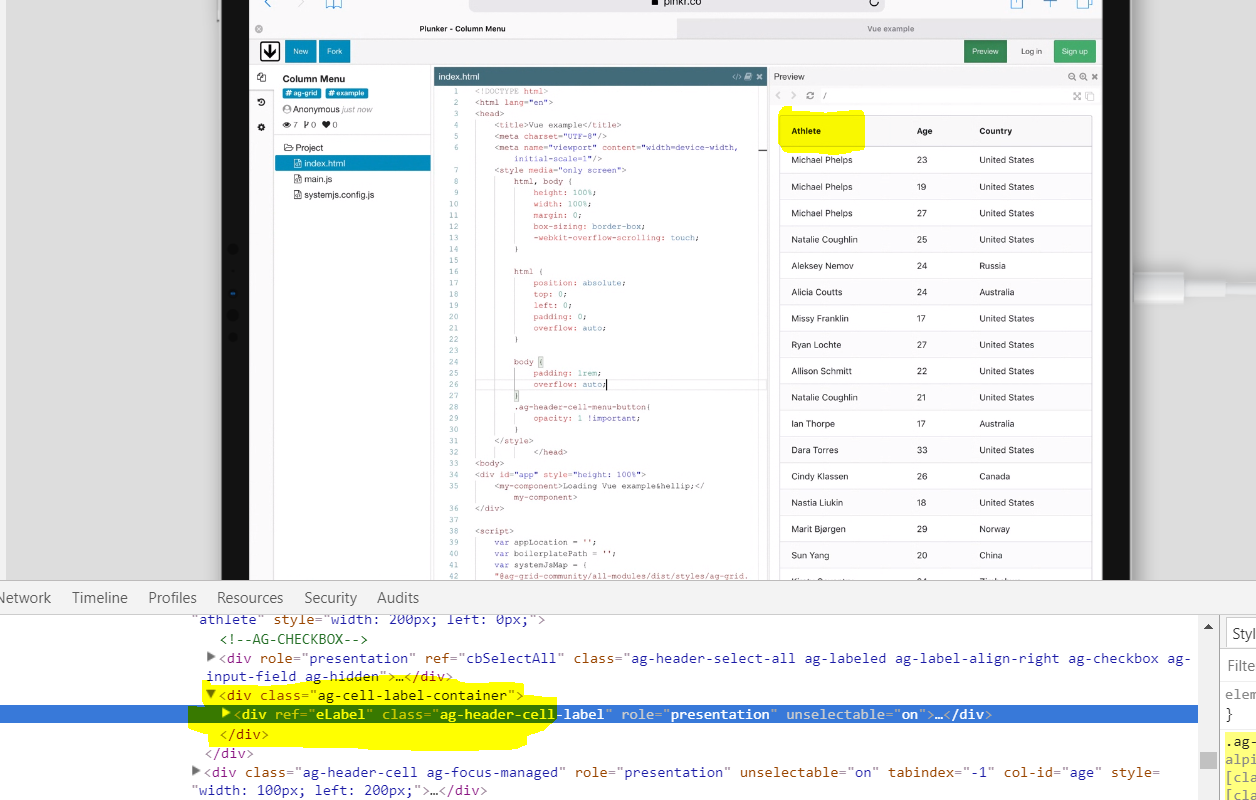
Task: Open preview in a new window
Action: [x=1090, y=96]
